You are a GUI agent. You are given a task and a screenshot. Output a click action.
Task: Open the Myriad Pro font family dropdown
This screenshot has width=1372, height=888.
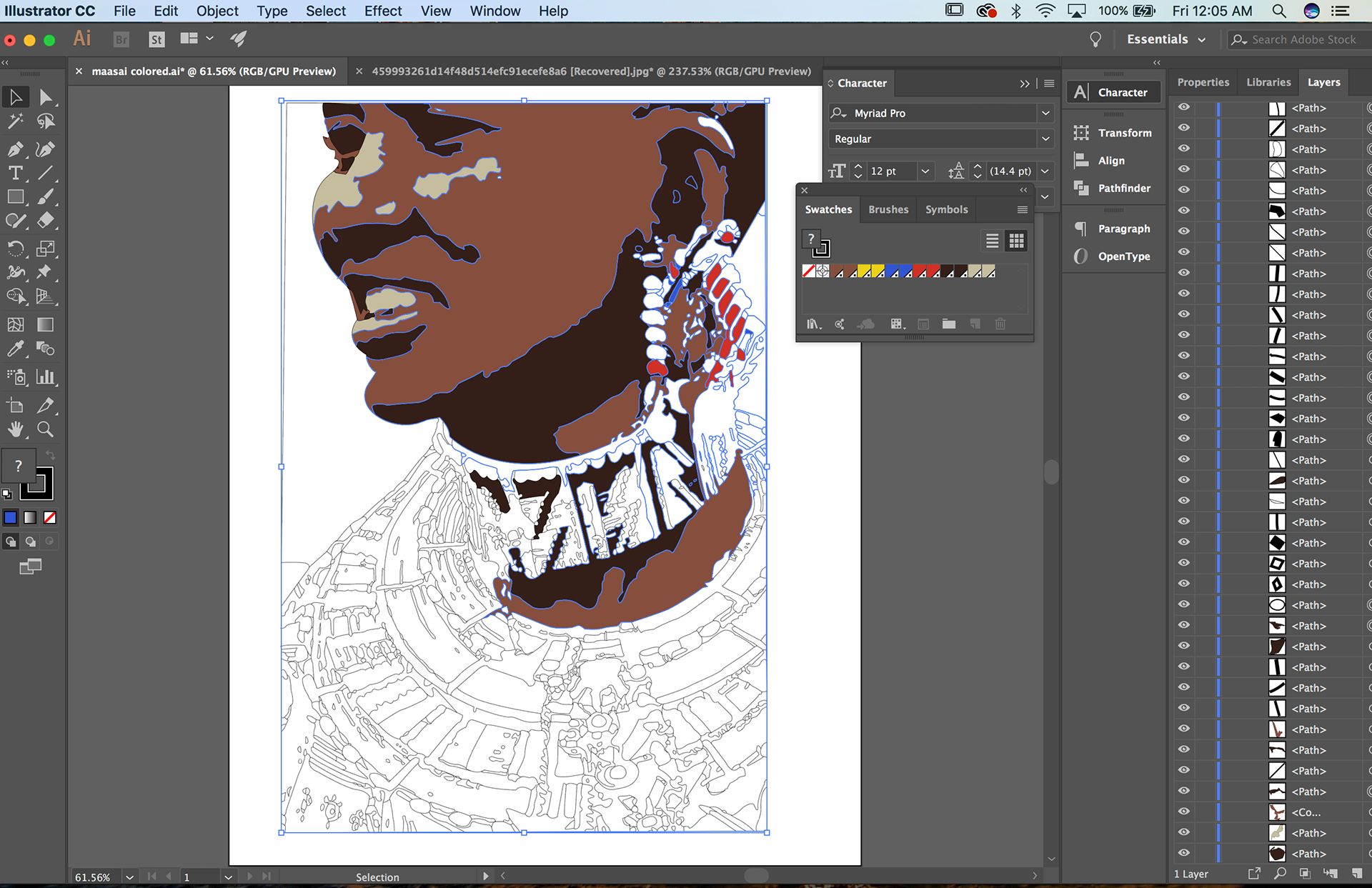[x=1045, y=113]
